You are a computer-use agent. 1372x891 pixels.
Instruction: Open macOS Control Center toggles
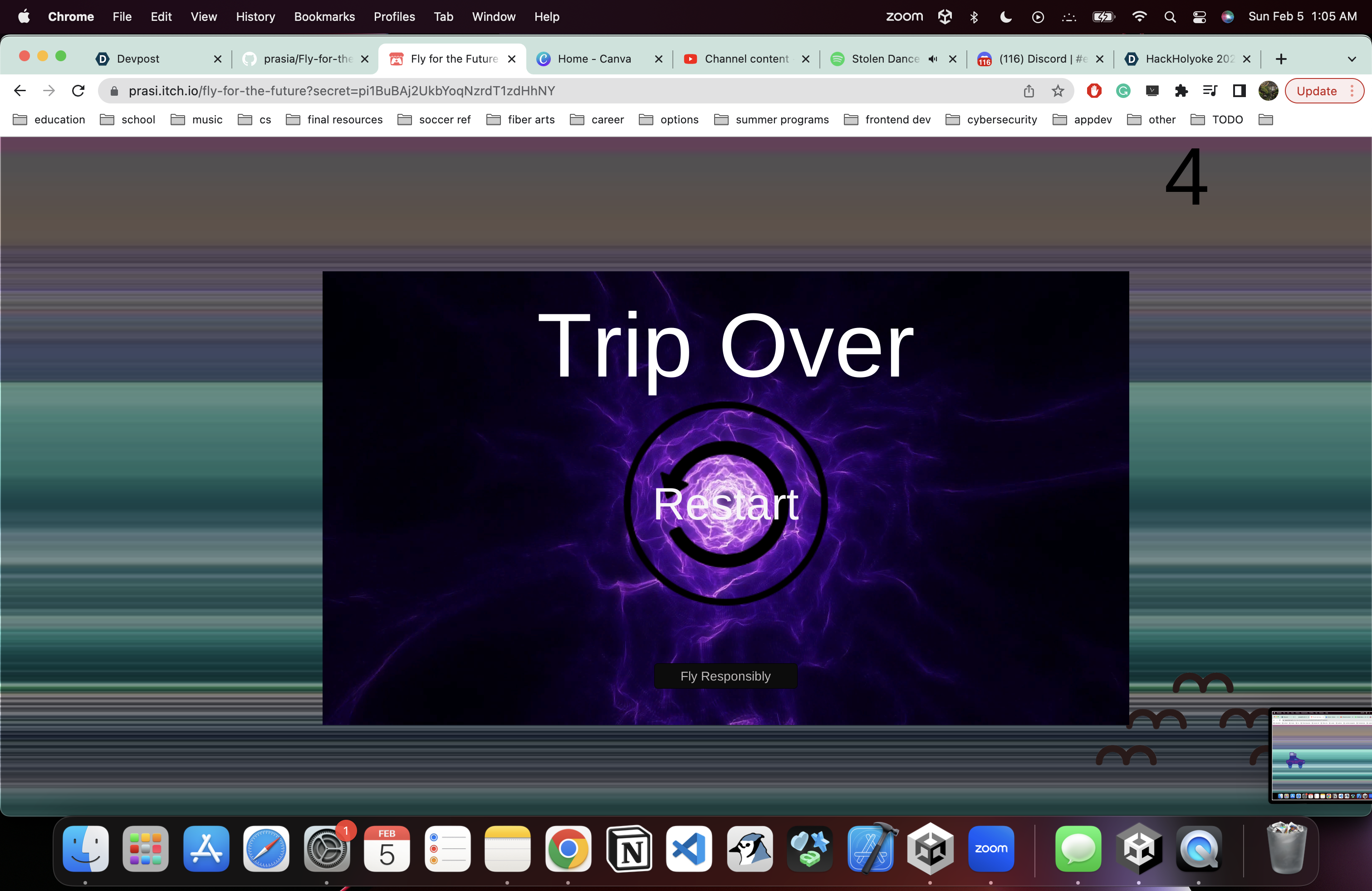point(1199,17)
